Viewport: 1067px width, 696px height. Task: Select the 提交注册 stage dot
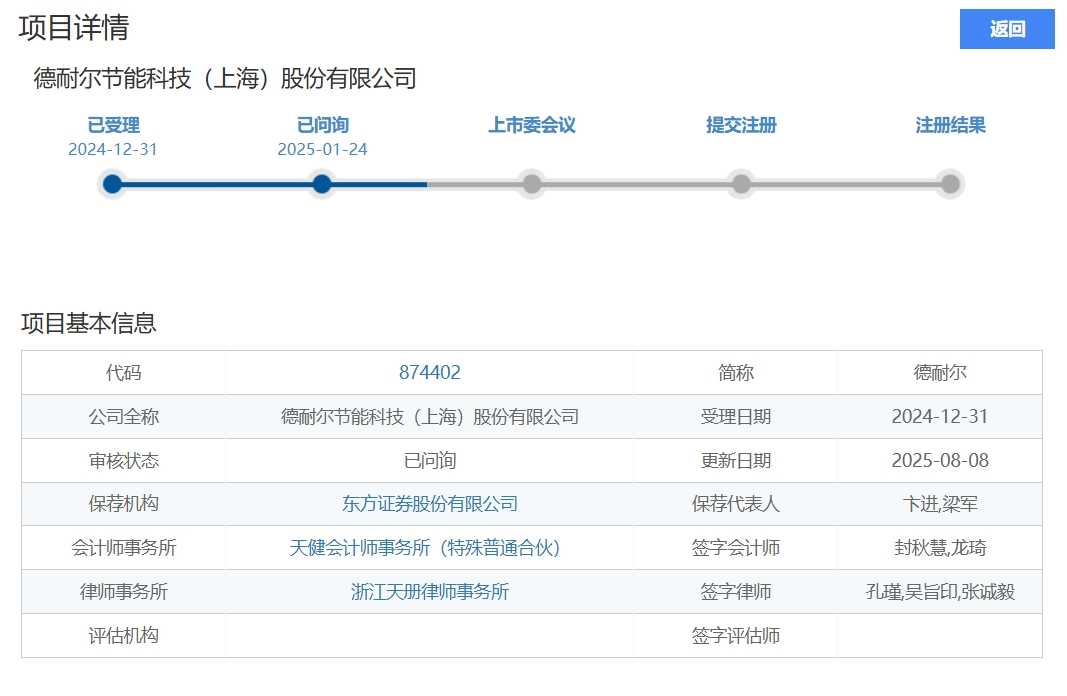coord(741,184)
